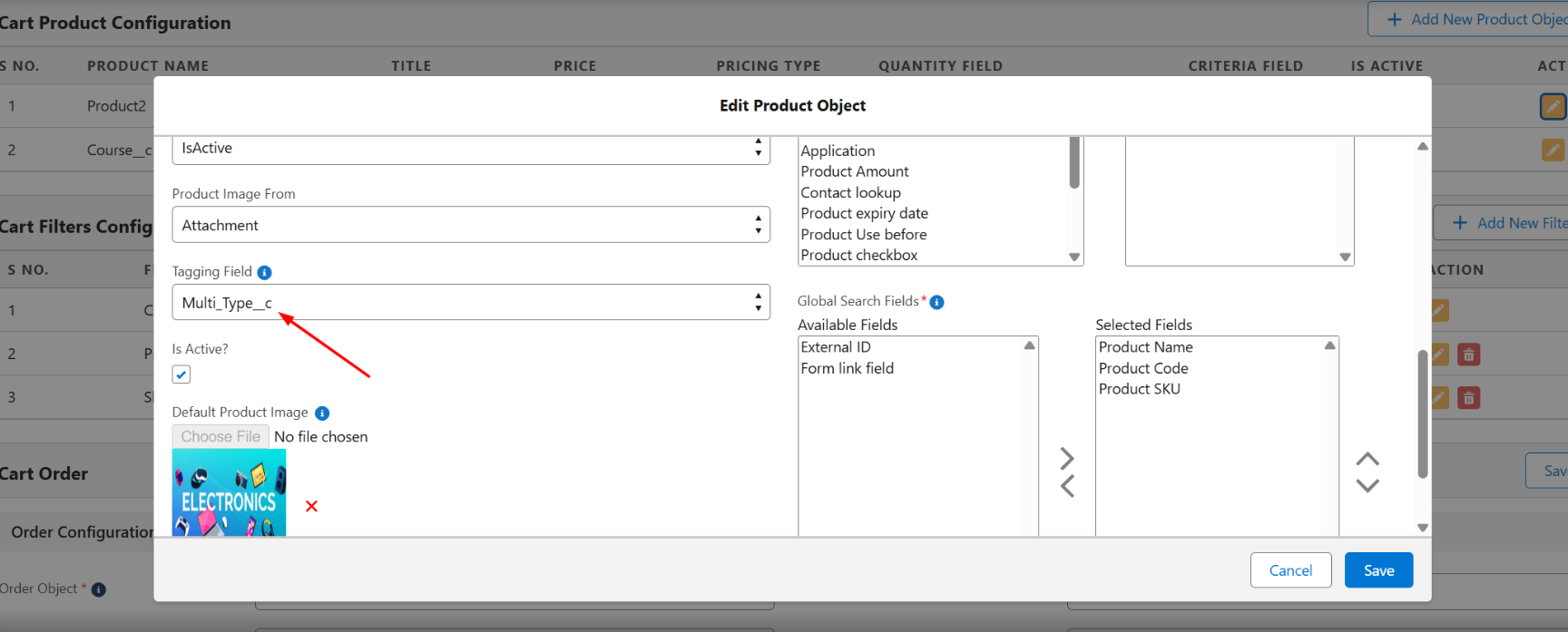The width and height of the screenshot is (1568, 632).
Task: Move field to Selected Fields with right chevron
Action: coord(1067,458)
